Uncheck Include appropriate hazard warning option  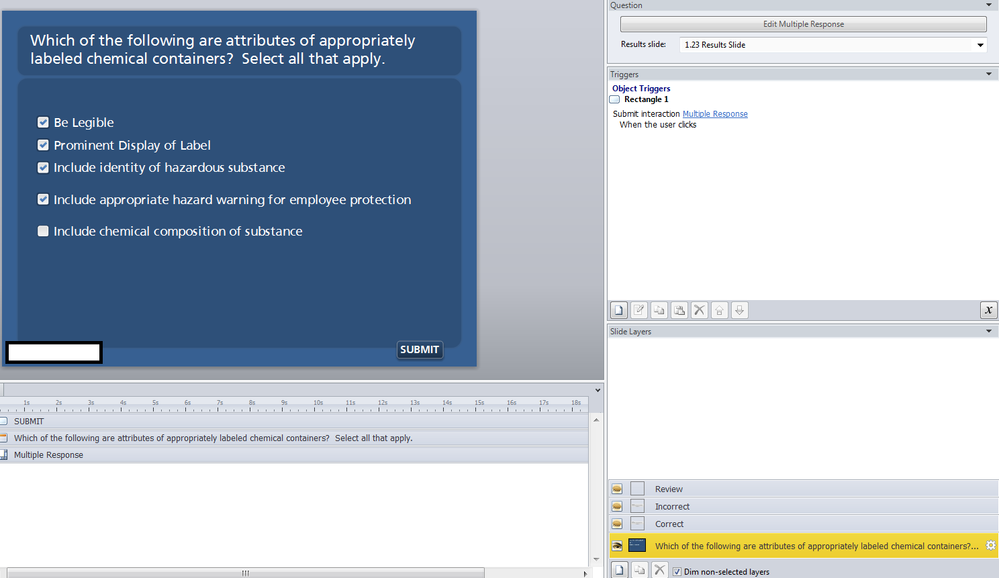point(43,199)
